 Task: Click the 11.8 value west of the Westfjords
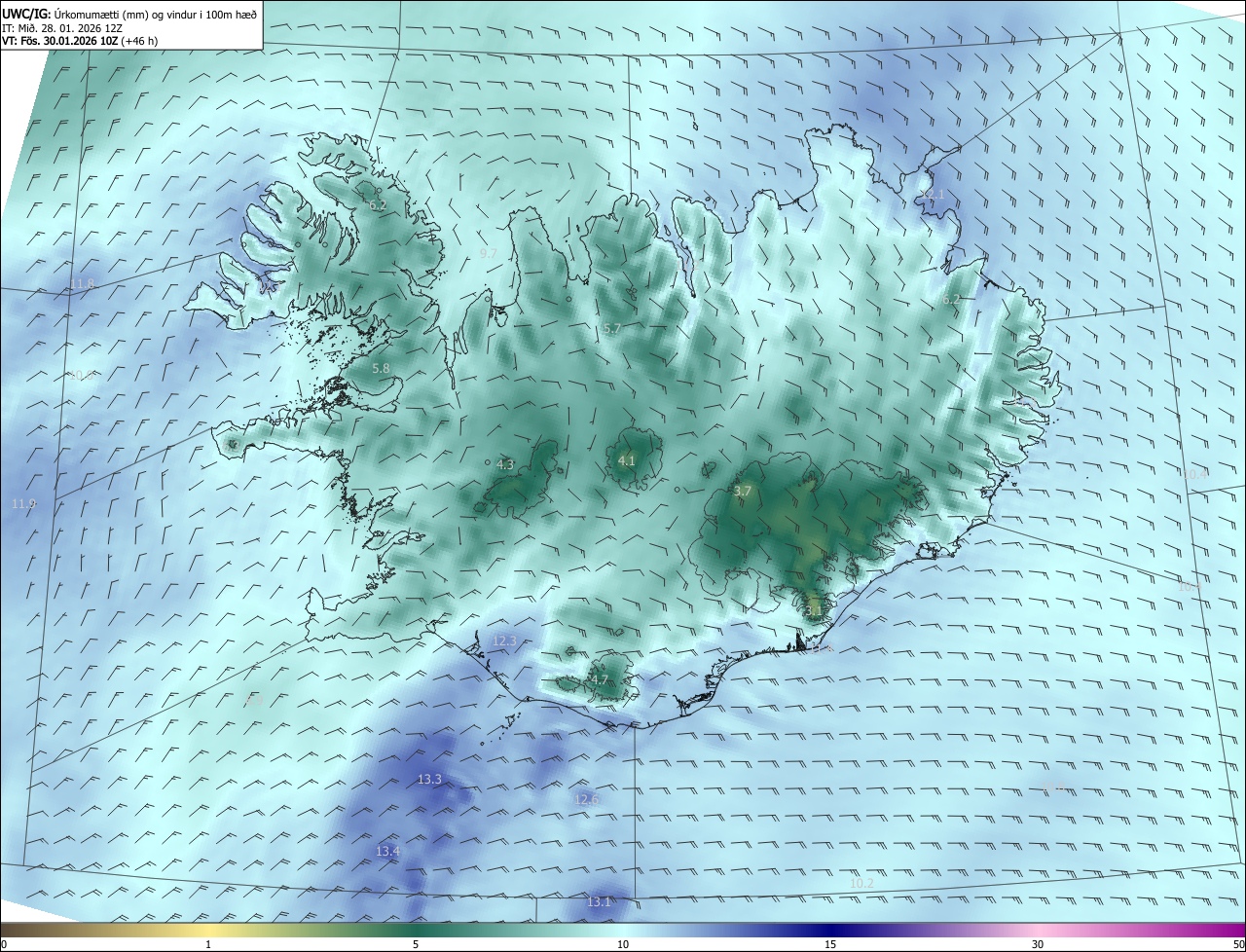point(82,284)
